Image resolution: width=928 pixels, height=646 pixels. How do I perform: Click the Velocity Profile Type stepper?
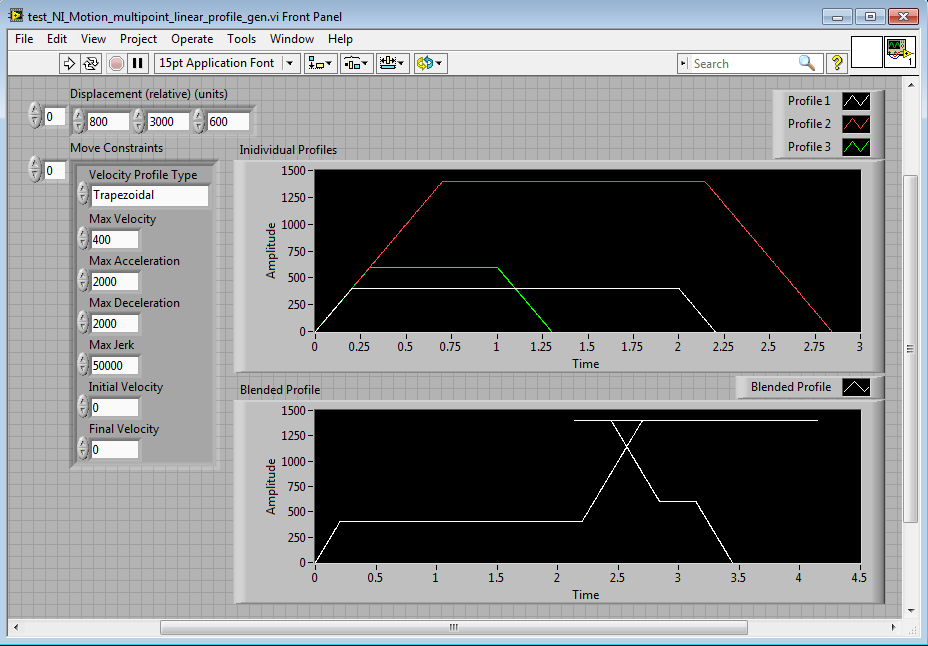(x=83, y=195)
